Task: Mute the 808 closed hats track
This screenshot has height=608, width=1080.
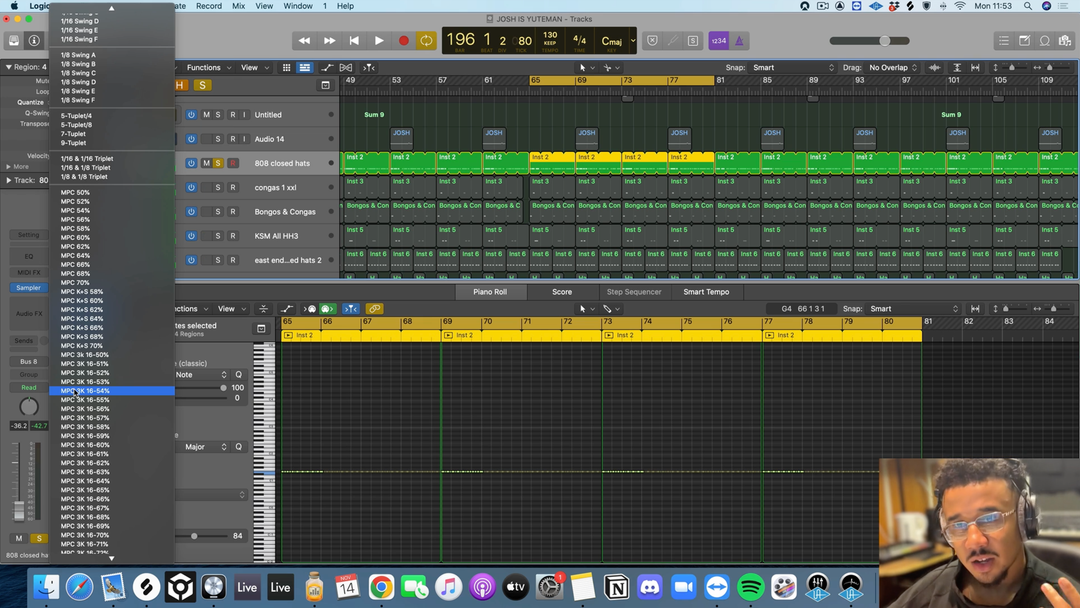Action: pyautogui.click(x=206, y=163)
